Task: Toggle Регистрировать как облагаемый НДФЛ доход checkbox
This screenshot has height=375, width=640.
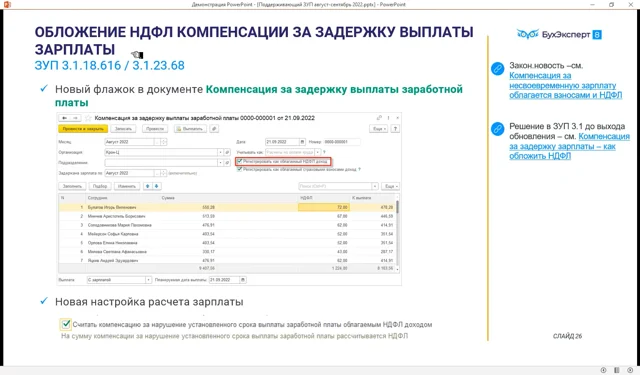Action: coord(240,162)
